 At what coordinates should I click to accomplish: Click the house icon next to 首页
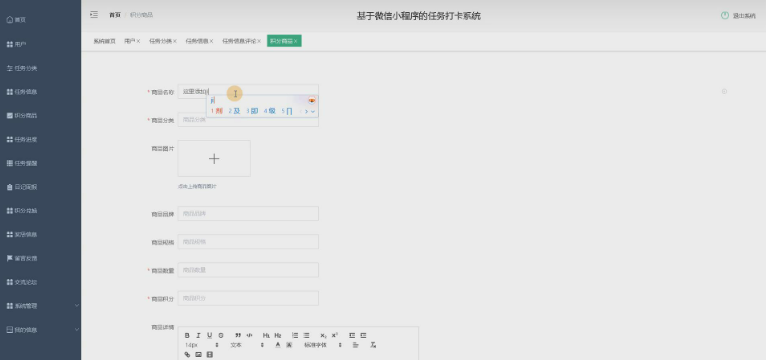pyautogui.click(x=9, y=20)
